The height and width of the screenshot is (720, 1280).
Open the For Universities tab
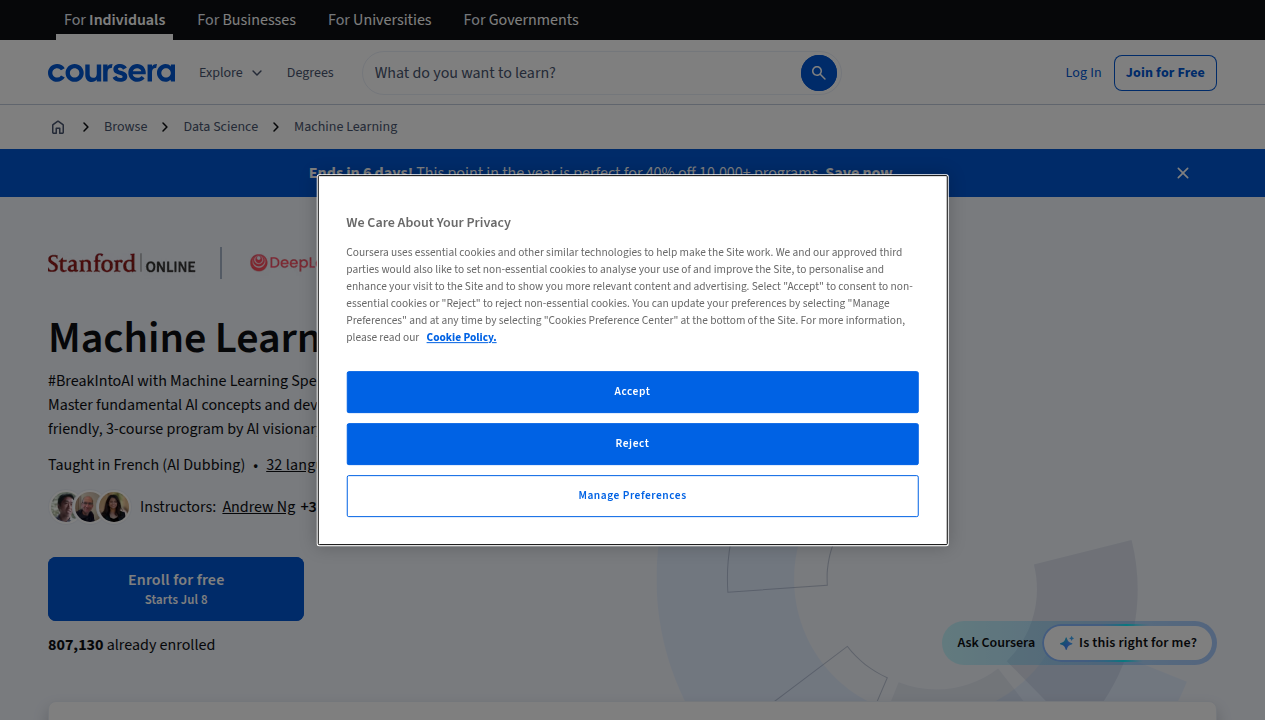(x=380, y=20)
